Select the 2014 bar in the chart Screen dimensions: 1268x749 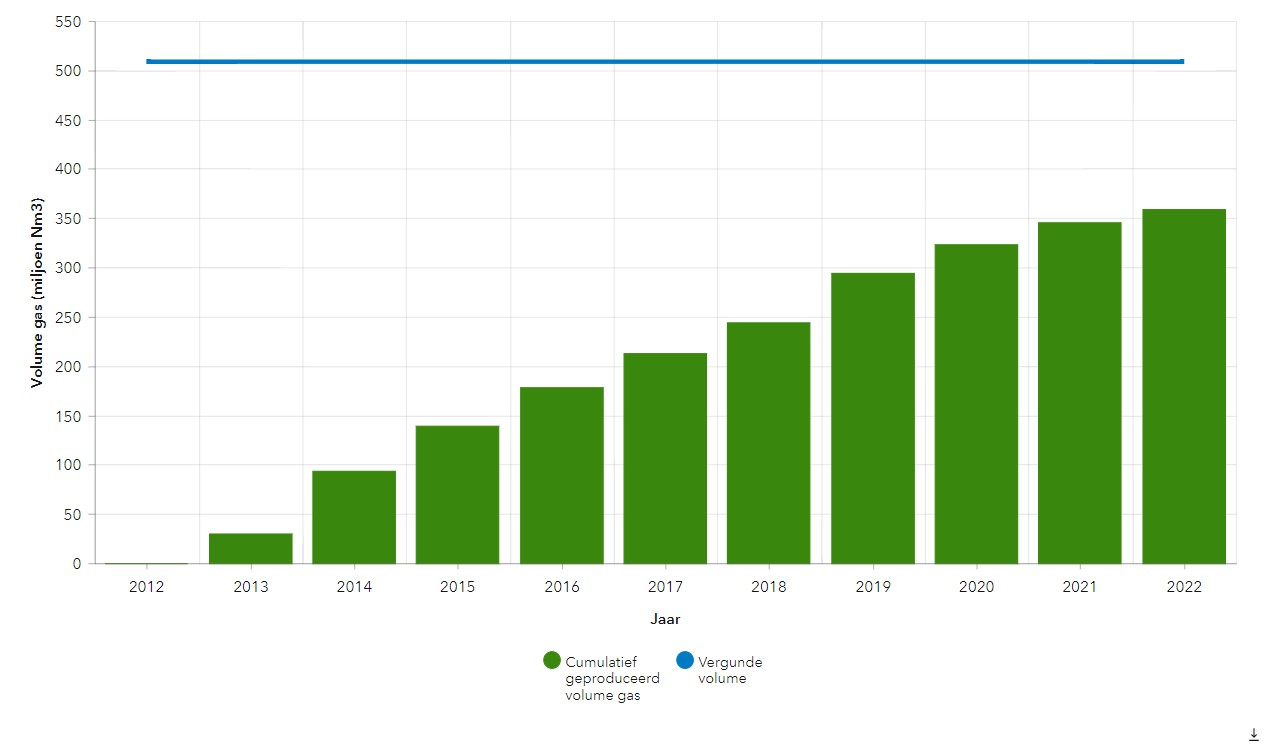(x=354, y=517)
